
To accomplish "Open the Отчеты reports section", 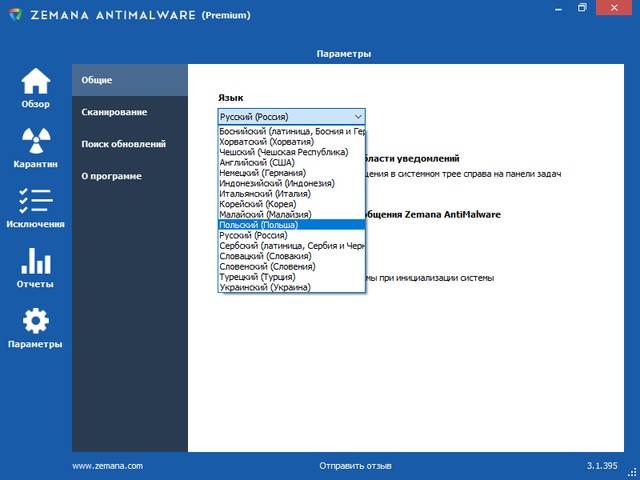I will coord(35,268).
